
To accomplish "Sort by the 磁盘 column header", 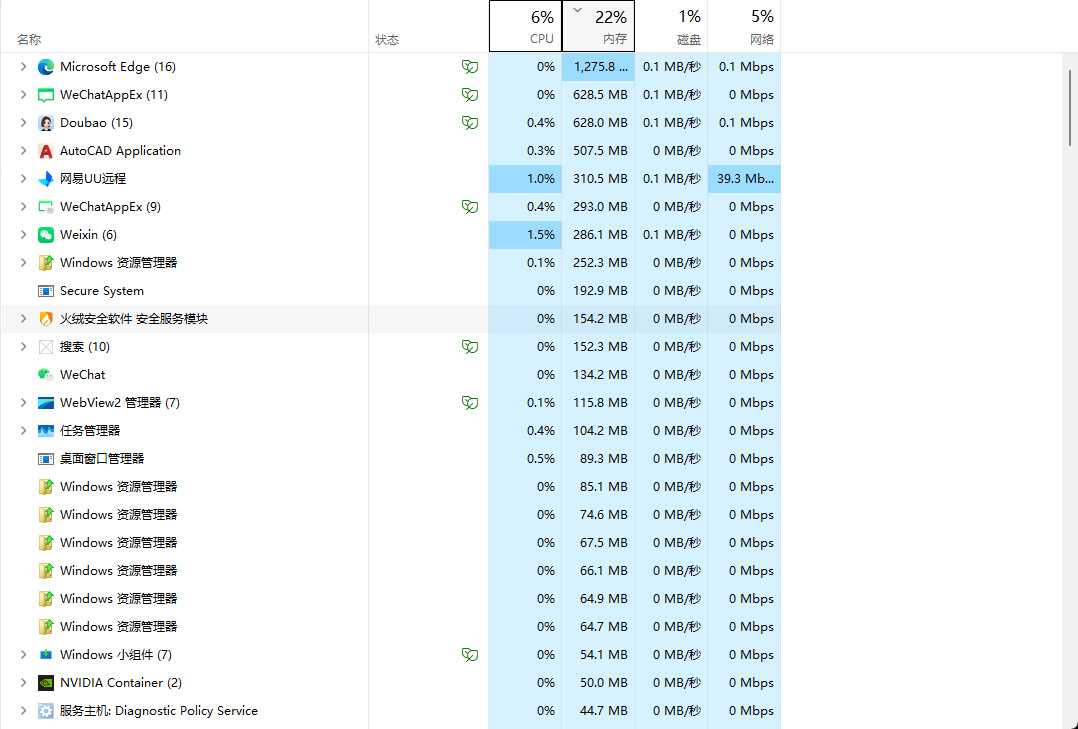I will [x=671, y=27].
